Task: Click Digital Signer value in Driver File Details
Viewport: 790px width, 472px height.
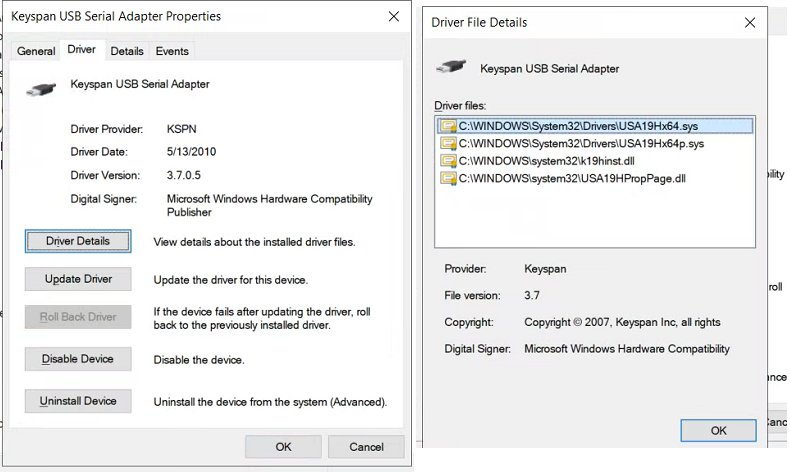Action: pyautogui.click(x=627, y=349)
